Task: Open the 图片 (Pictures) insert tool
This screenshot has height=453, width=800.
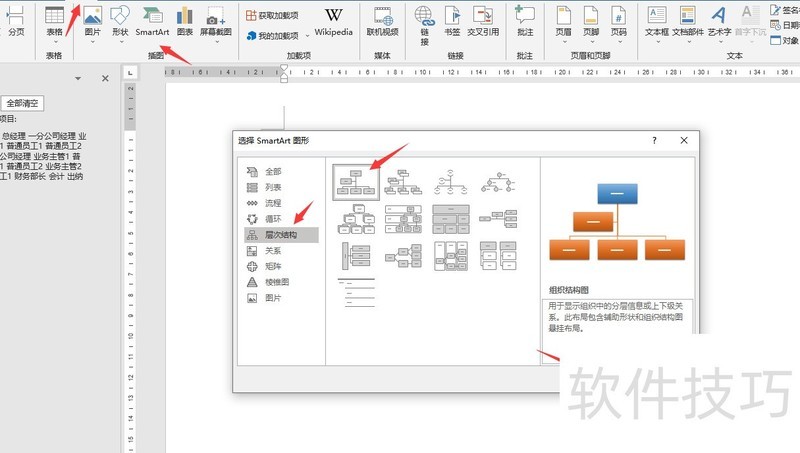Action: click(x=92, y=21)
